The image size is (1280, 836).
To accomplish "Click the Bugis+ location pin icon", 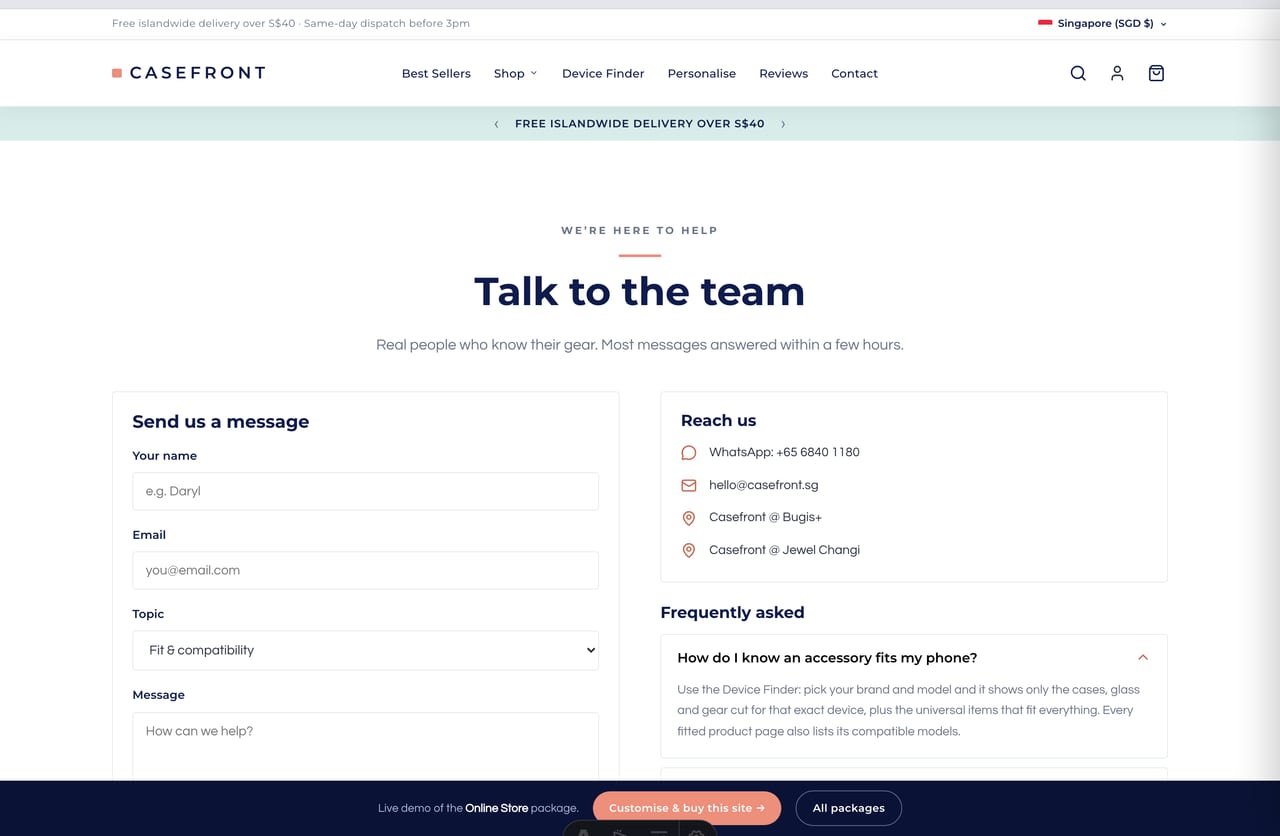I will 689,518.
